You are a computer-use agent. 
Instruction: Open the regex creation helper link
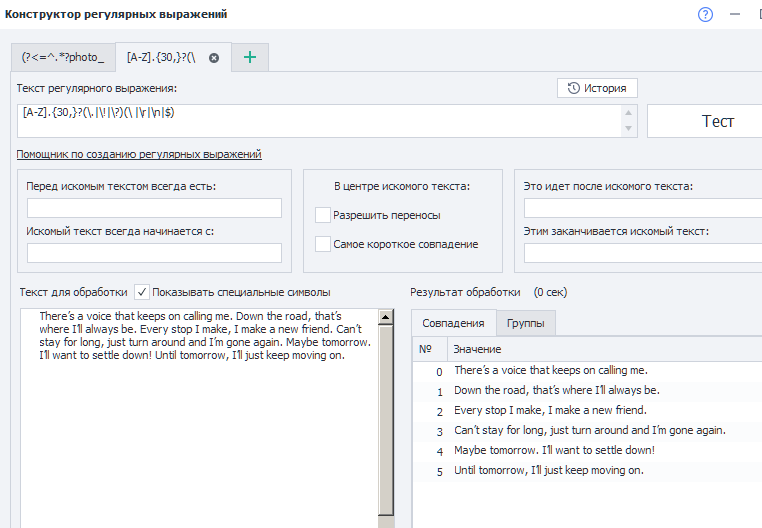tap(139, 154)
